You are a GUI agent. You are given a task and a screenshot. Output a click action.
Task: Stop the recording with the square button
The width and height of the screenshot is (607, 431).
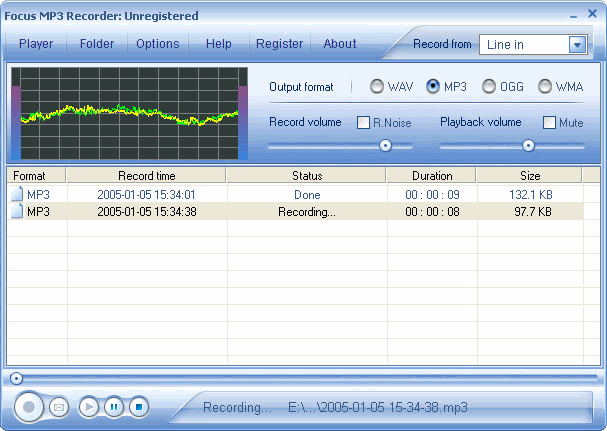[x=139, y=407]
